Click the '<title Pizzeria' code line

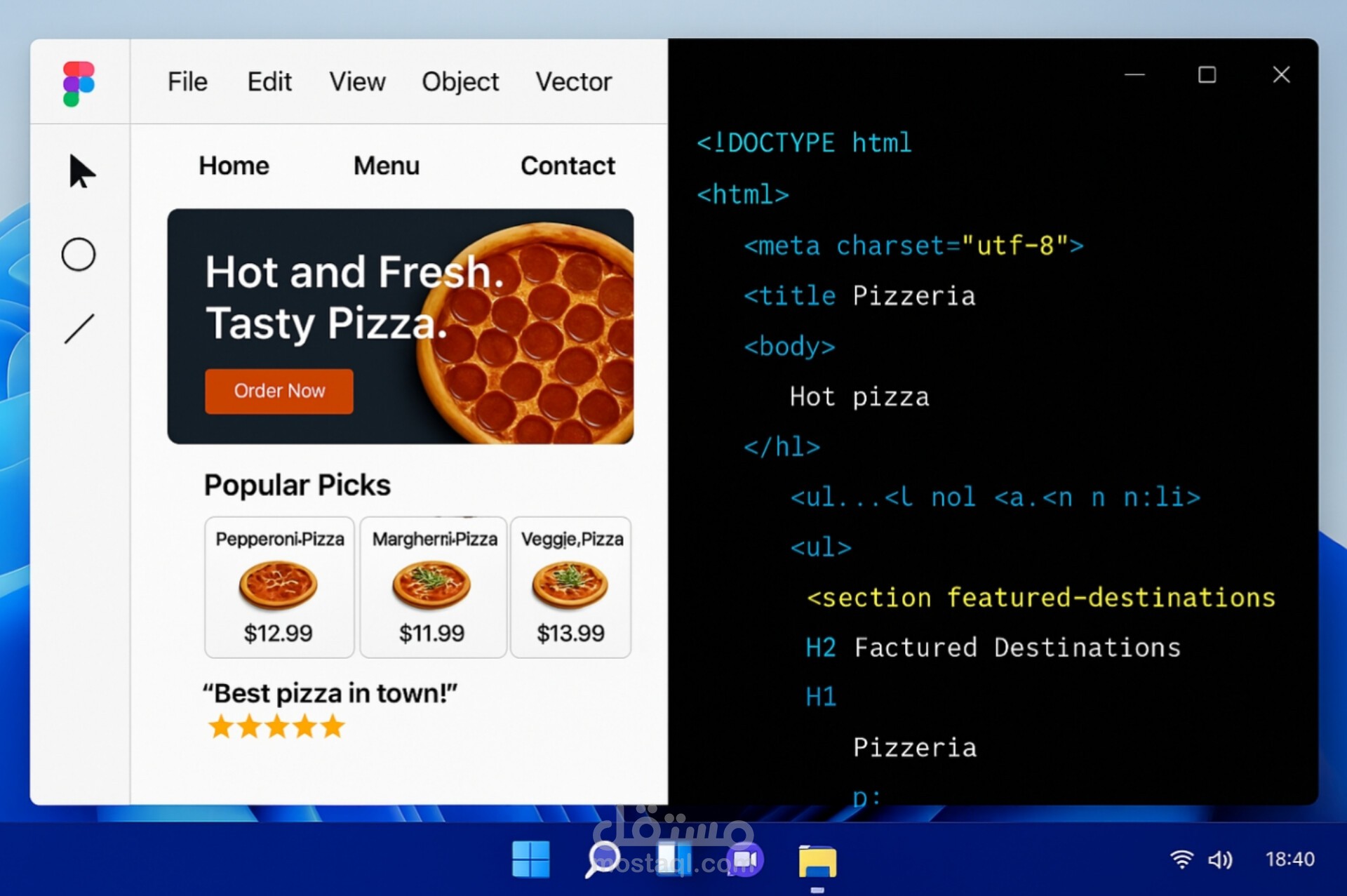(x=859, y=296)
